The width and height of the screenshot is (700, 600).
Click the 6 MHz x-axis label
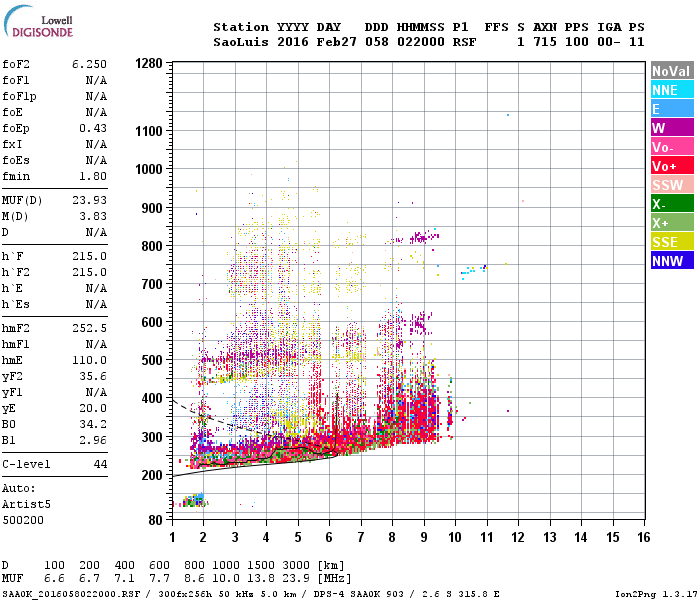[x=329, y=537]
